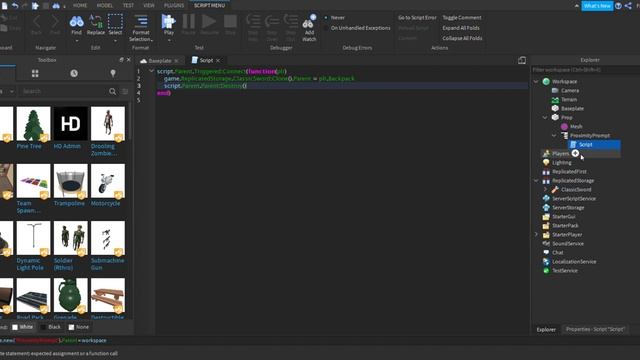Click the Format Selection icon
This screenshot has height=360, width=640.
pyautogui.click(x=141, y=21)
